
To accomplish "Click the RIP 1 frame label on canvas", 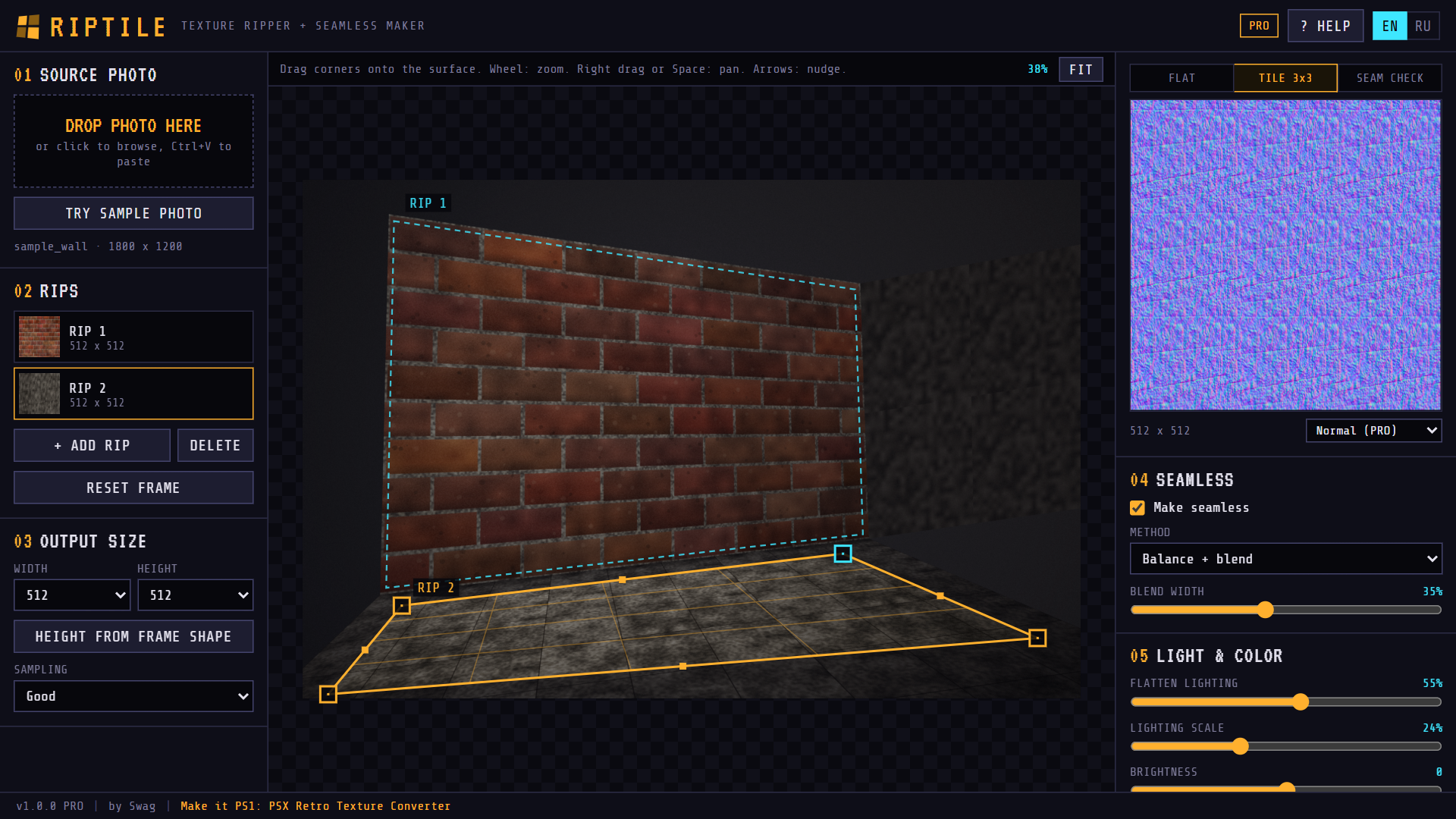I will 428,203.
